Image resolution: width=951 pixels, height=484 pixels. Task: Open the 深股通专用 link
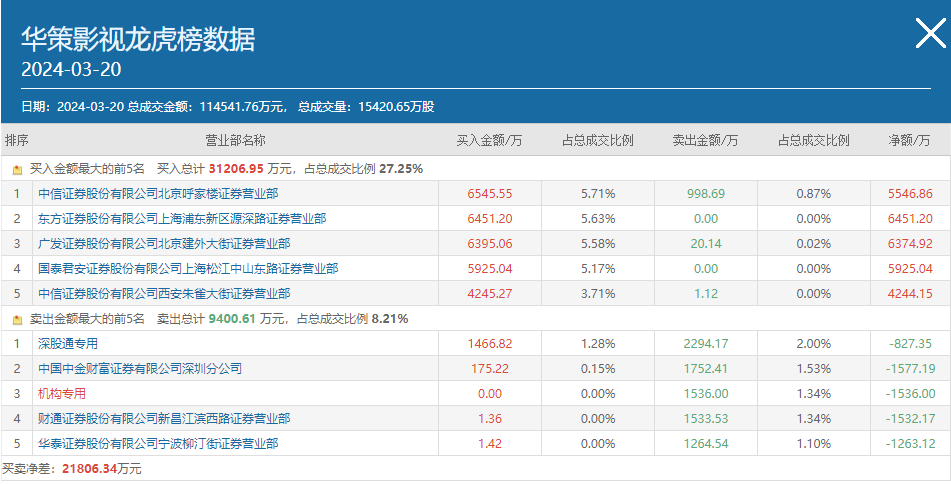67,344
